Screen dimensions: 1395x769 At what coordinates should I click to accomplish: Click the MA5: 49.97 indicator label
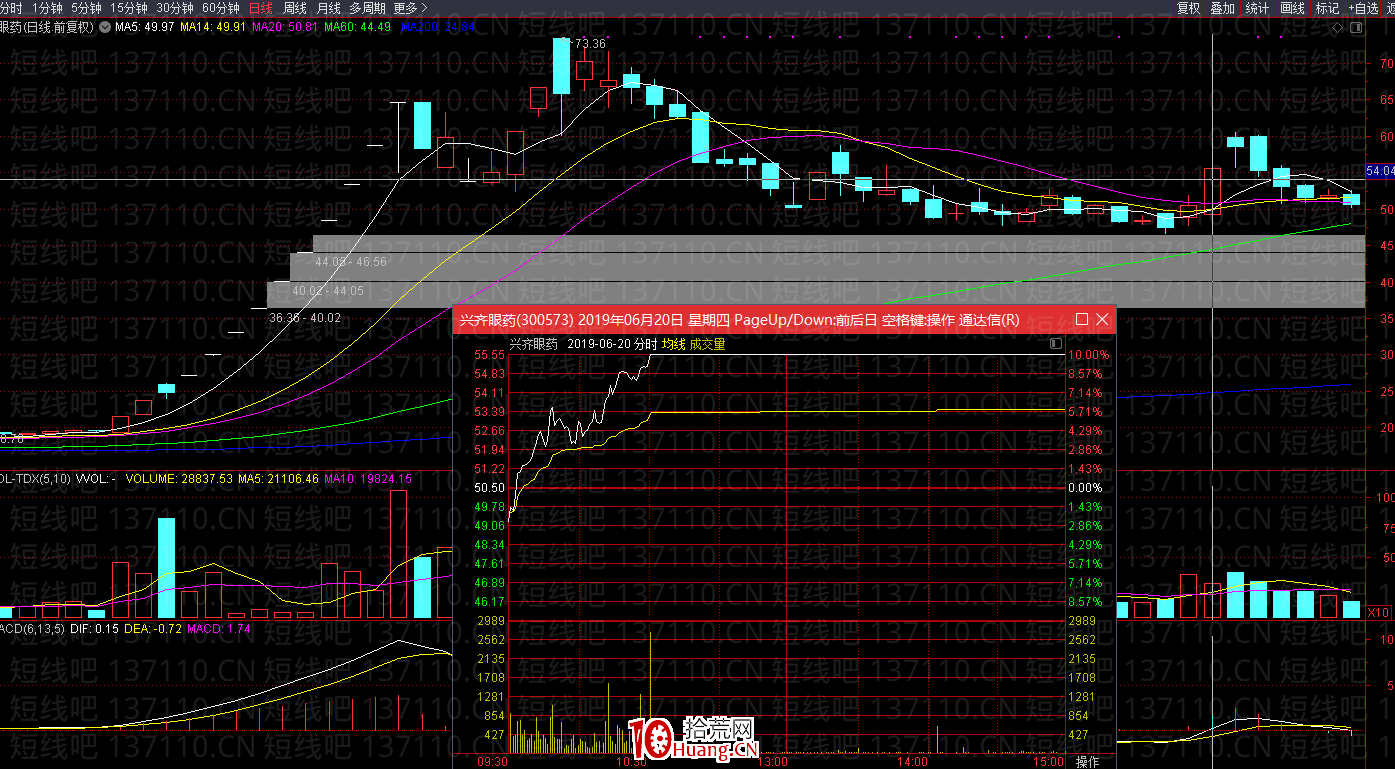145,27
